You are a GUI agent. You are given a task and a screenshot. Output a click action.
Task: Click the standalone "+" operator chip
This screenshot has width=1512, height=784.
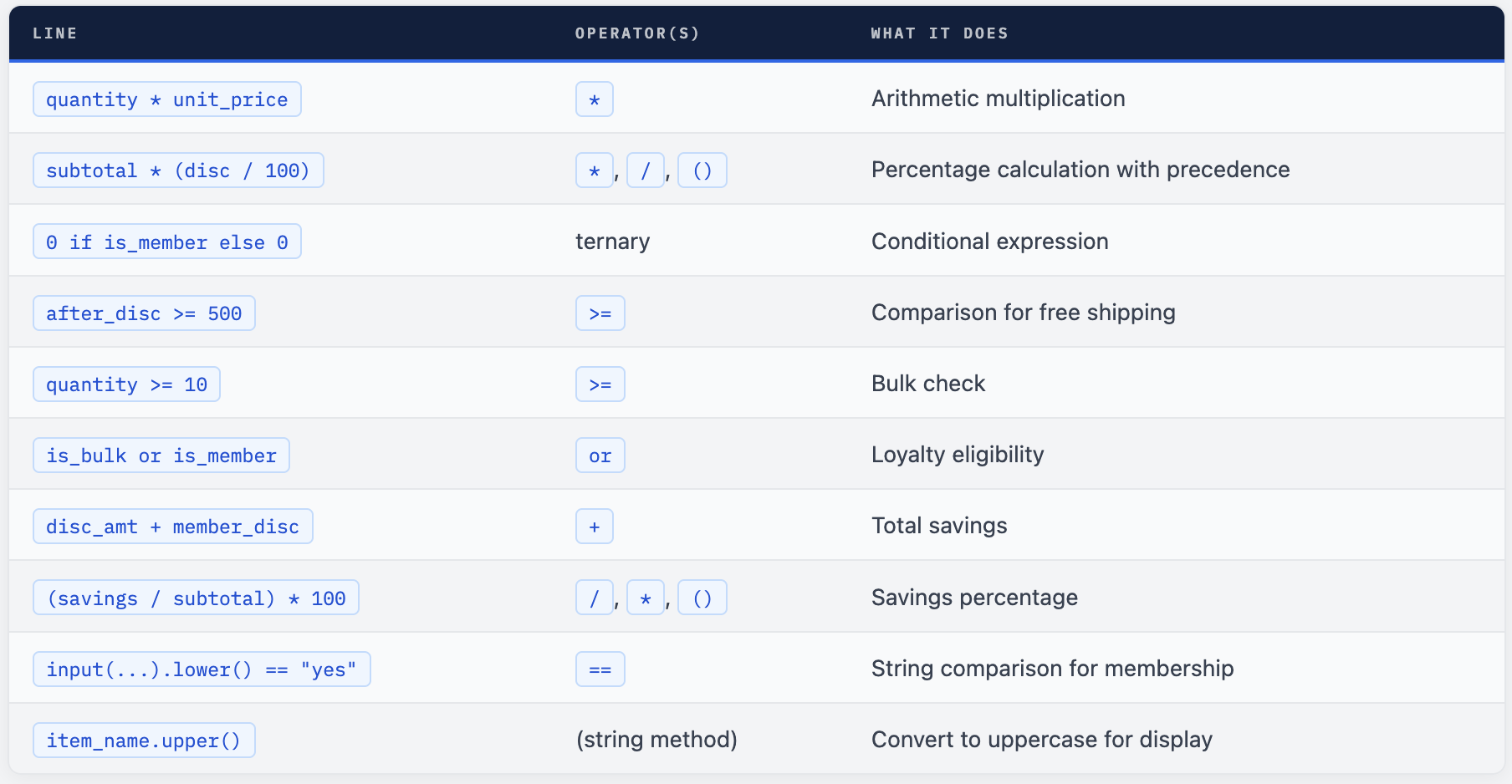click(x=594, y=527)
